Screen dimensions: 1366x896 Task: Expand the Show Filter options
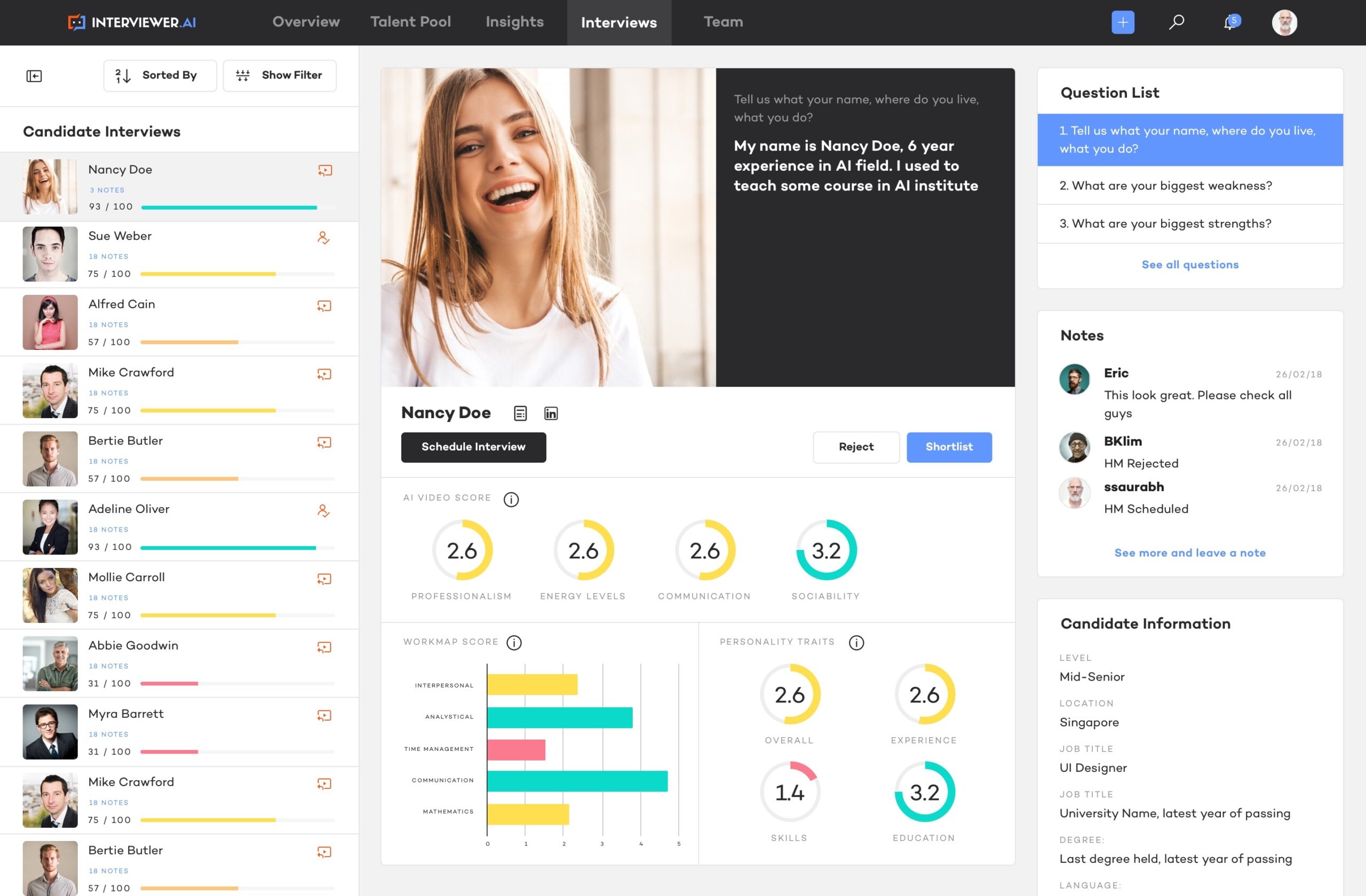tap(280, 75)
